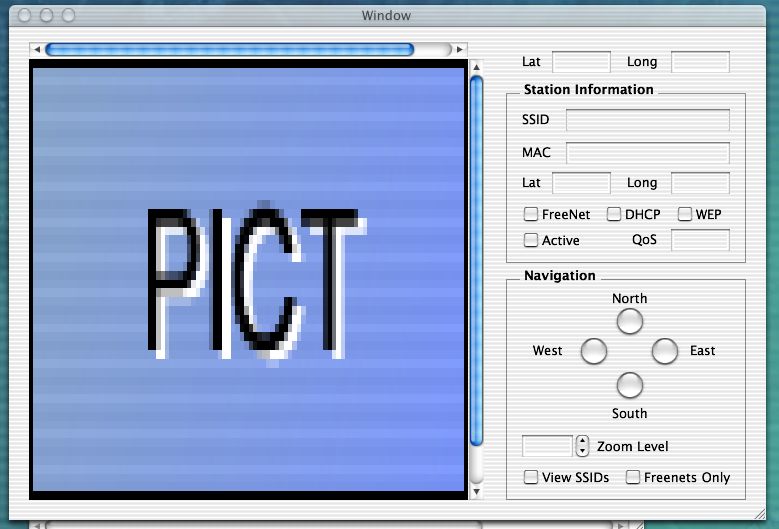Image resolution: width=779 pixels, height=529 pixels.
Task: Enable the View SSIDs checkbox
Action: click(x=531, y=477)
